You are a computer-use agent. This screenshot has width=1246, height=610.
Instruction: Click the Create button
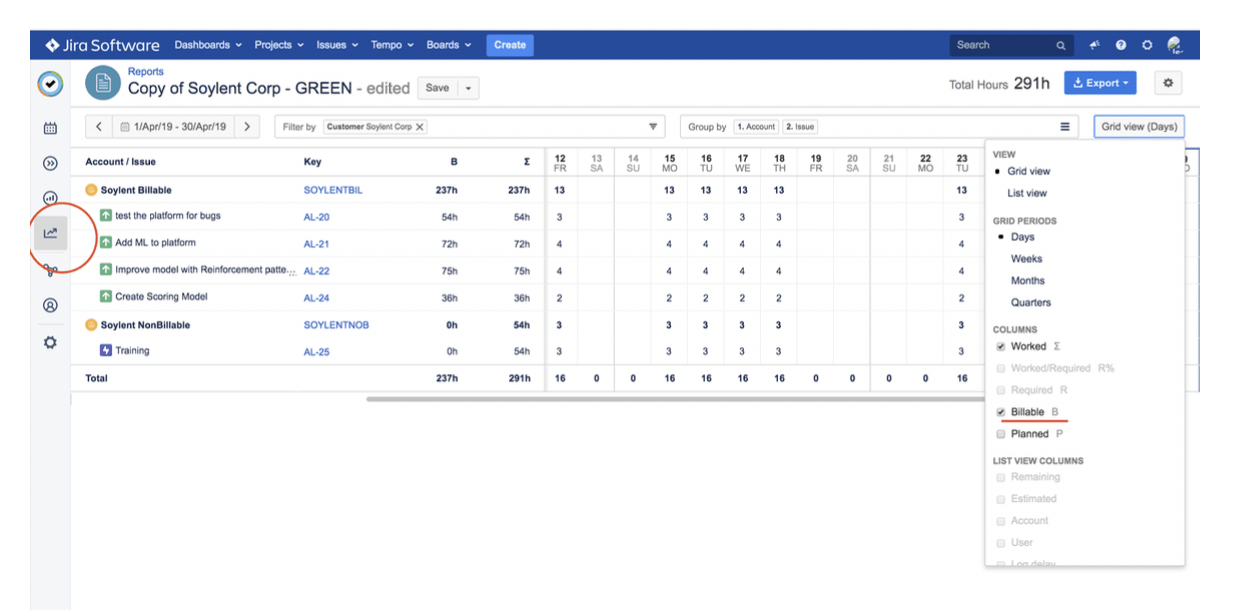[510, 45]
